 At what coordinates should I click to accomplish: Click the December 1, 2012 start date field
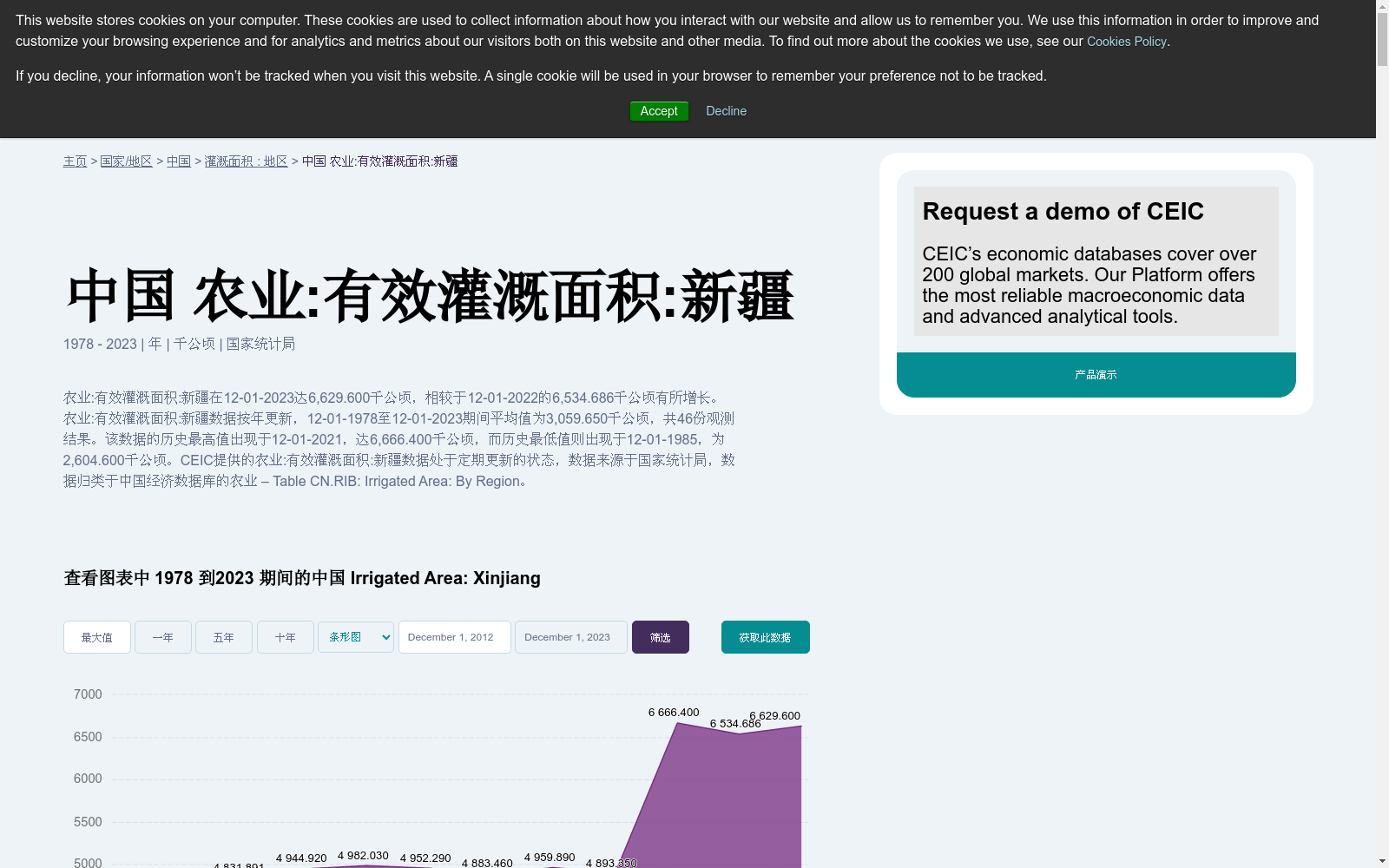(455, 637)
